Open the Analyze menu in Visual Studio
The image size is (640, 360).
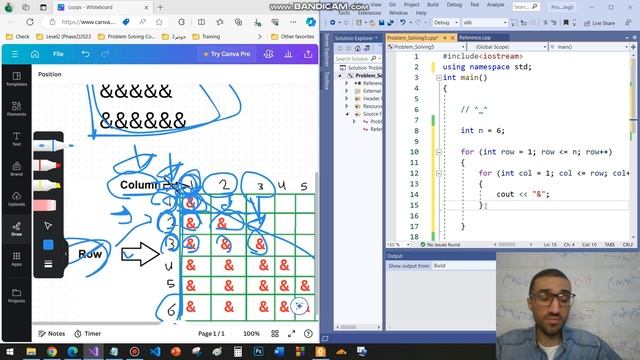(x=496, y=4)
